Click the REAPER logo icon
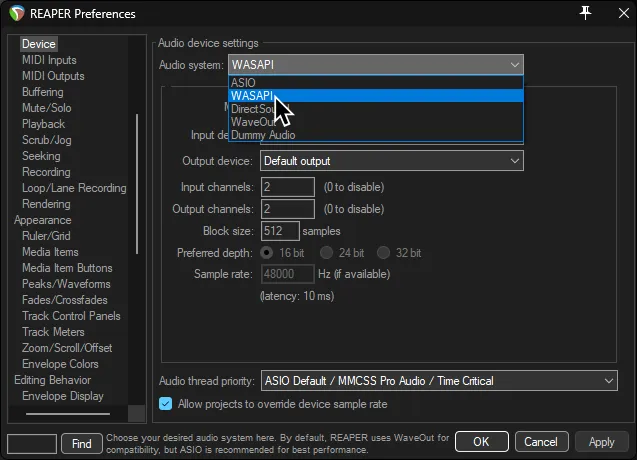Screen dimensions: 637x460 tap(17, 13)
